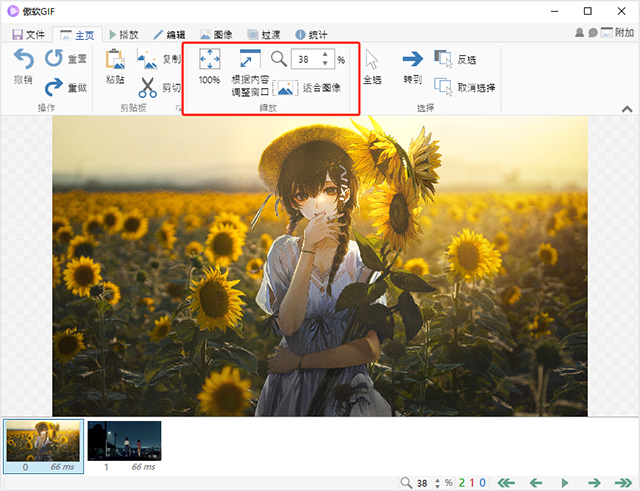Viewport: 640px width, 491px height.
Task: Click the Copy (复制) images icon
Action: click(x=147, y=59)
